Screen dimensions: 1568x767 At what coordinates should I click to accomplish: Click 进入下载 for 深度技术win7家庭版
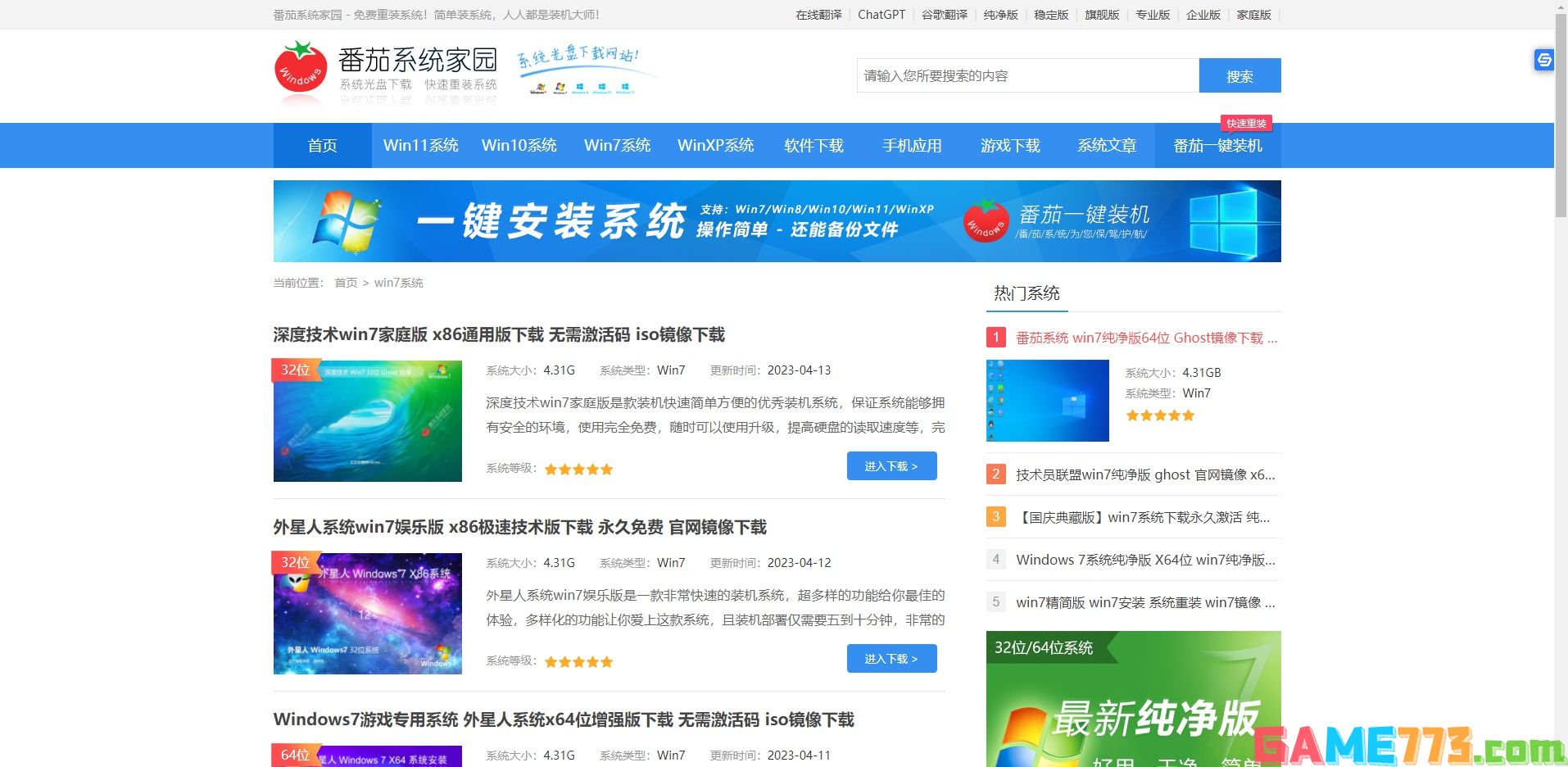pos(891,466)
